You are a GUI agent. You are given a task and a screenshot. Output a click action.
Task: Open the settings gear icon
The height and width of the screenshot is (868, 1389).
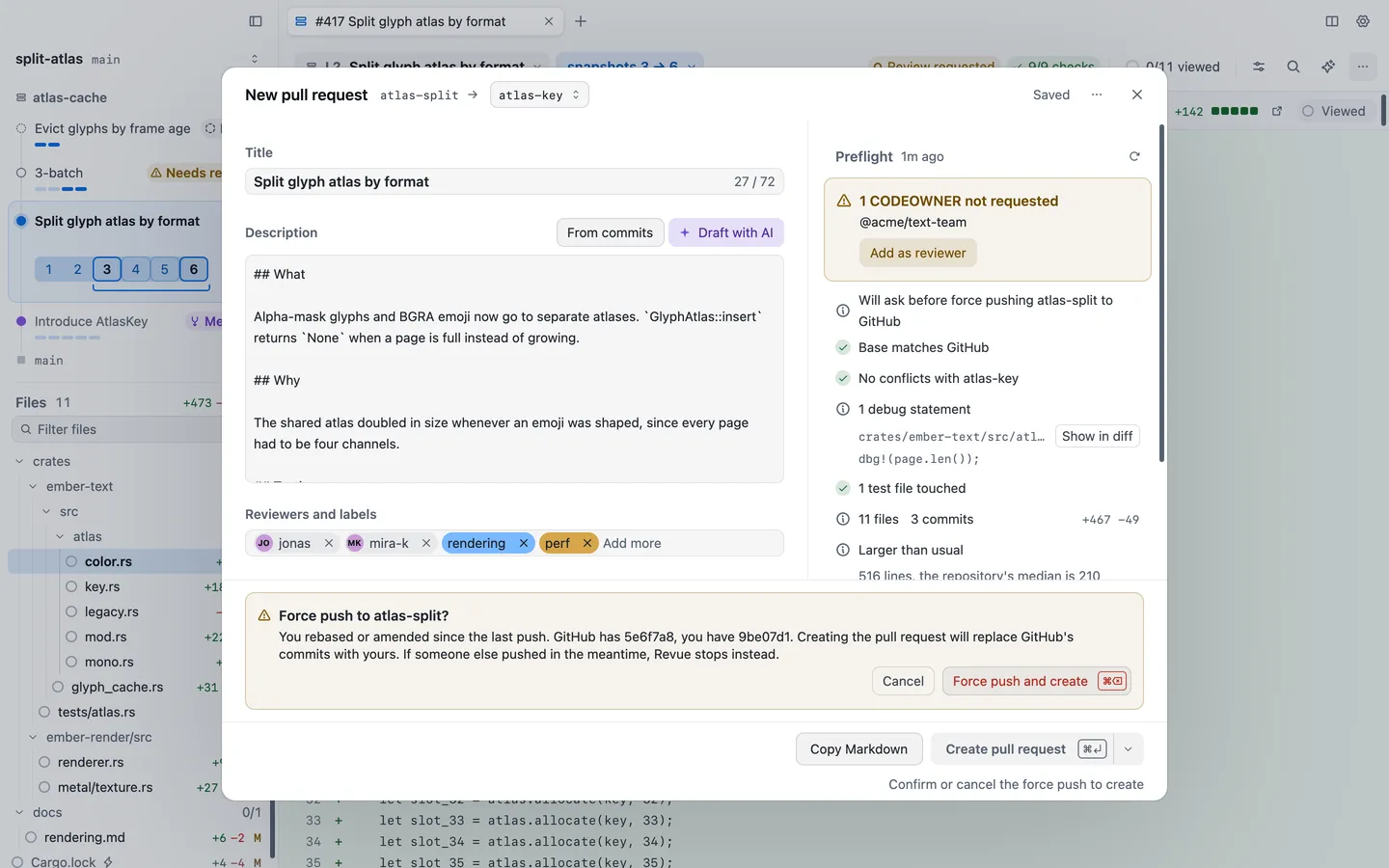pyautogui.click(x=1363, y=21)
